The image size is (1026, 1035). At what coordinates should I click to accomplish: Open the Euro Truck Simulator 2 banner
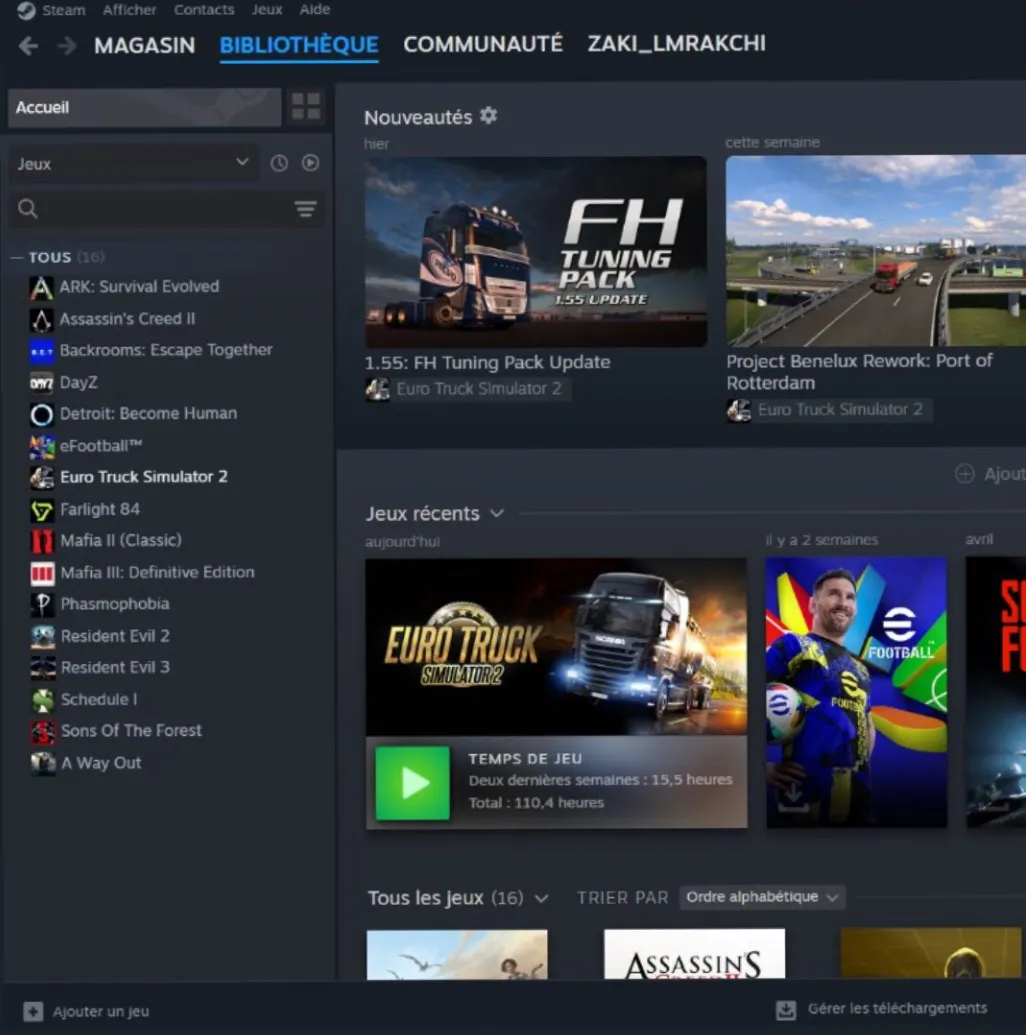coord(557,647)
